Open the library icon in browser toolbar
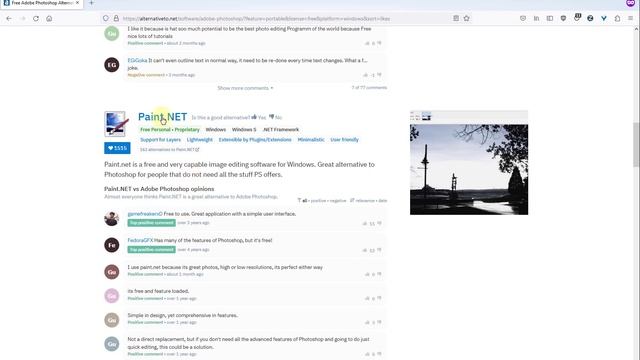This screenshot has height=360, width=640. pos(536,18)
